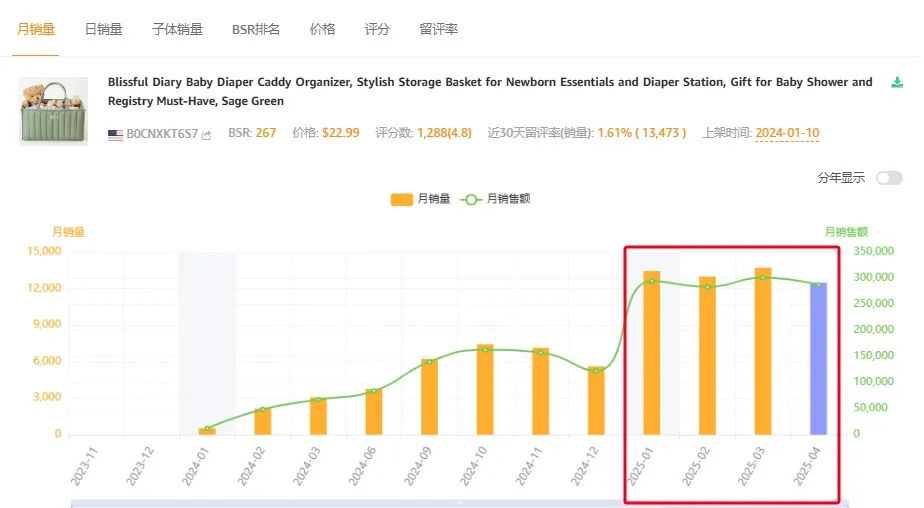The width and height of the screenshot is (924, 508).
Task: Toggle the 分年显示 switch
Action: click(889, 178)
